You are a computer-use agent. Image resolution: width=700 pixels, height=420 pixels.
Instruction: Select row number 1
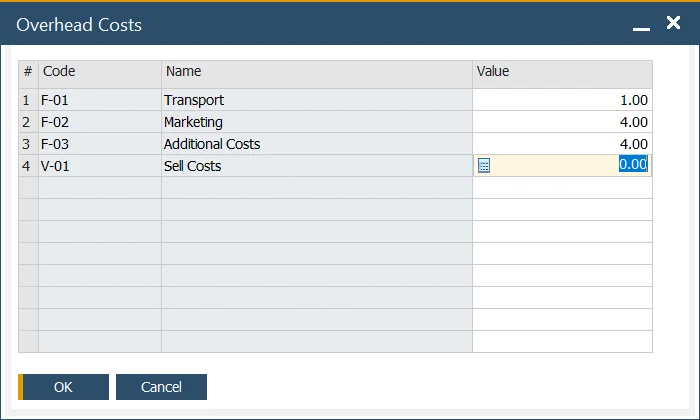(x=28, y=100)
